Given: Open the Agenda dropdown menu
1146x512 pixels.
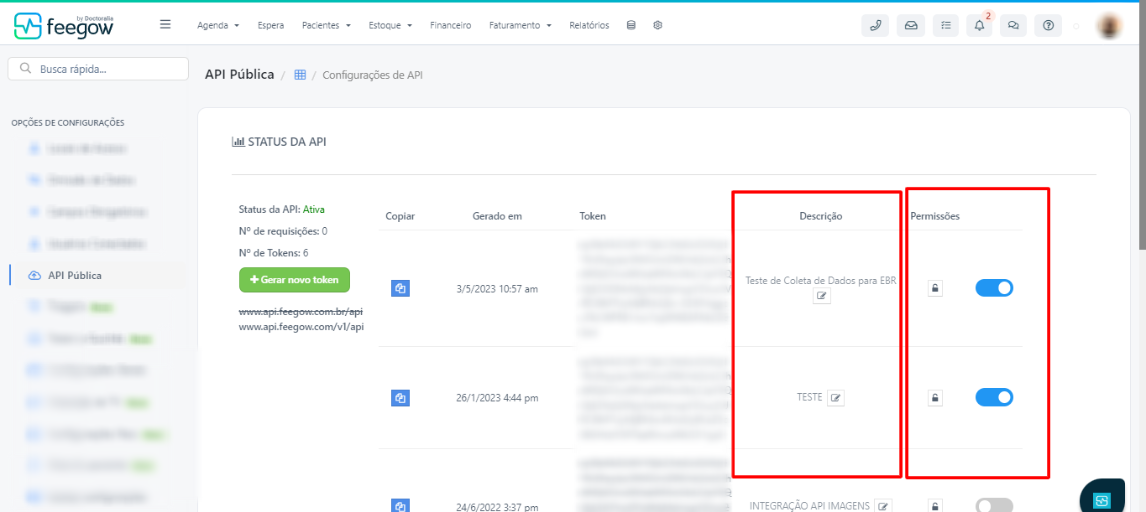Looking at the screenshot, I should (x=218, y=25).
